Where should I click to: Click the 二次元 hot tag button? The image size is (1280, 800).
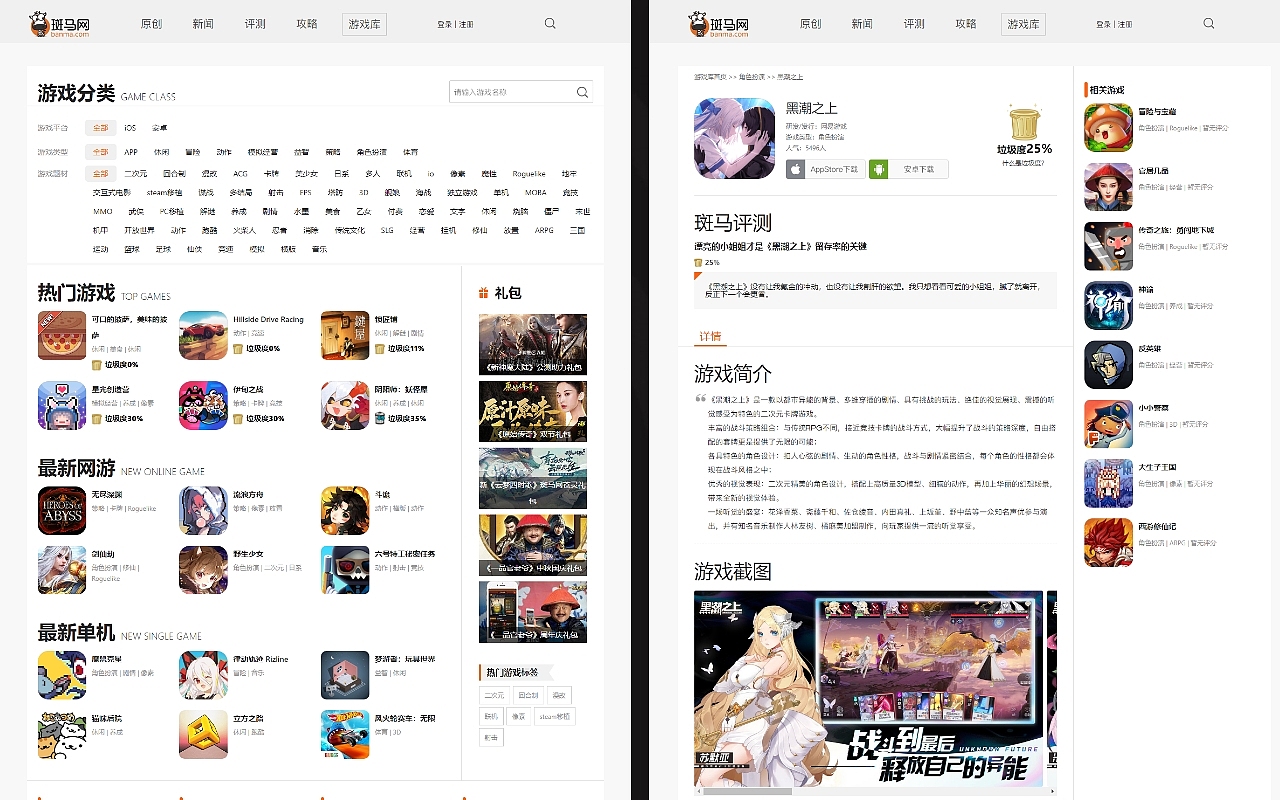(x=494, y=695)
